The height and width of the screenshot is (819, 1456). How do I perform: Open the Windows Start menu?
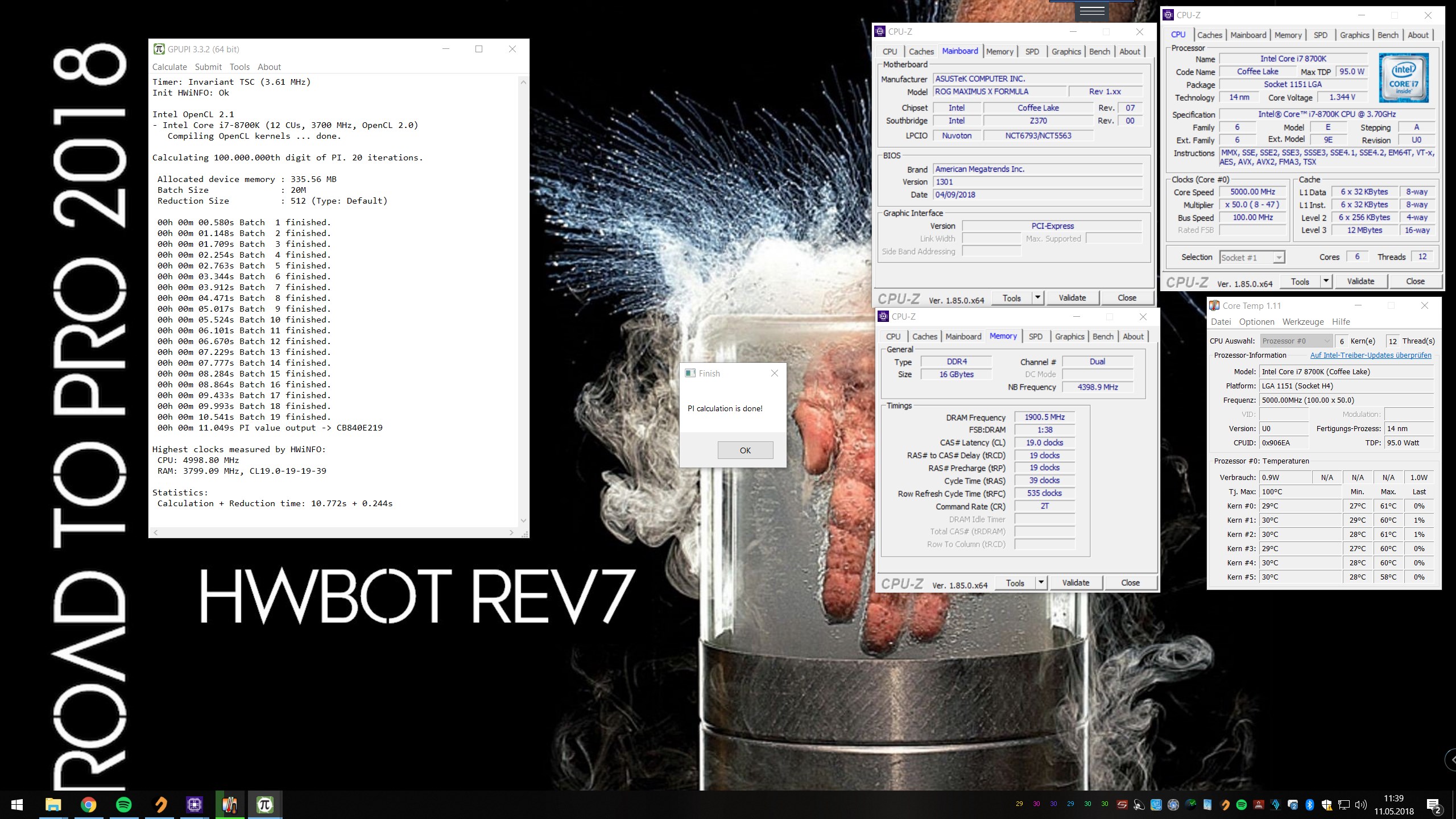pos(17,805)
